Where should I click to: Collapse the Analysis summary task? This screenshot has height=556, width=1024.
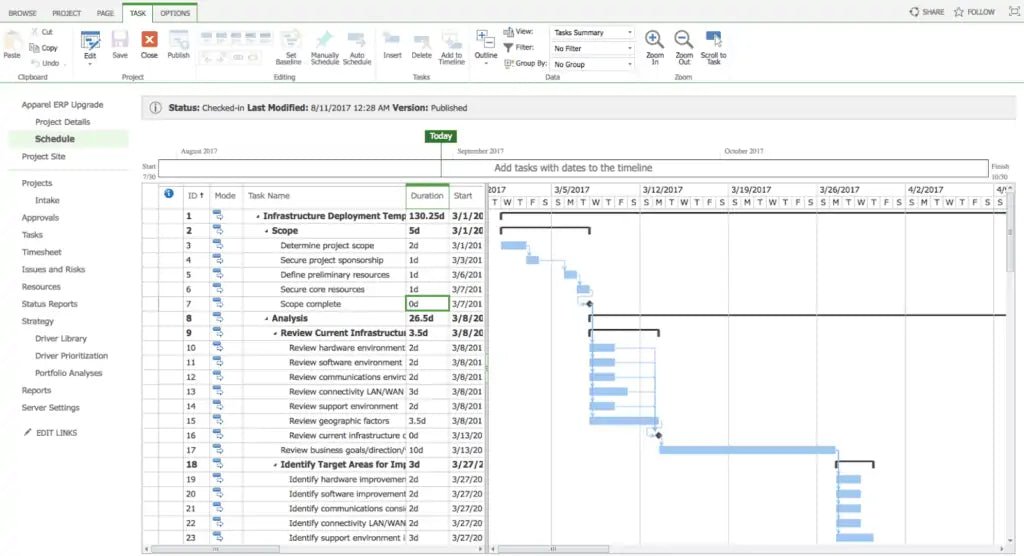coord(267,319)
